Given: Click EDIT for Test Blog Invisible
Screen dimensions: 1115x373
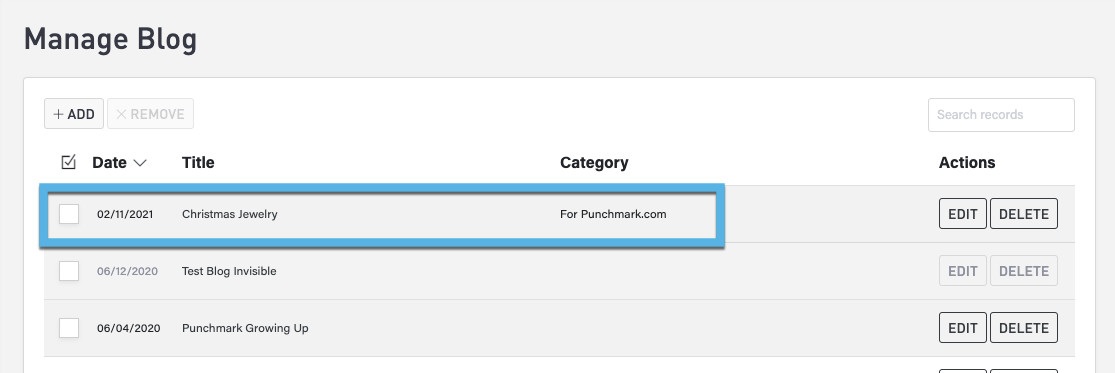Looking at the screenshot, I should [963, 271].
